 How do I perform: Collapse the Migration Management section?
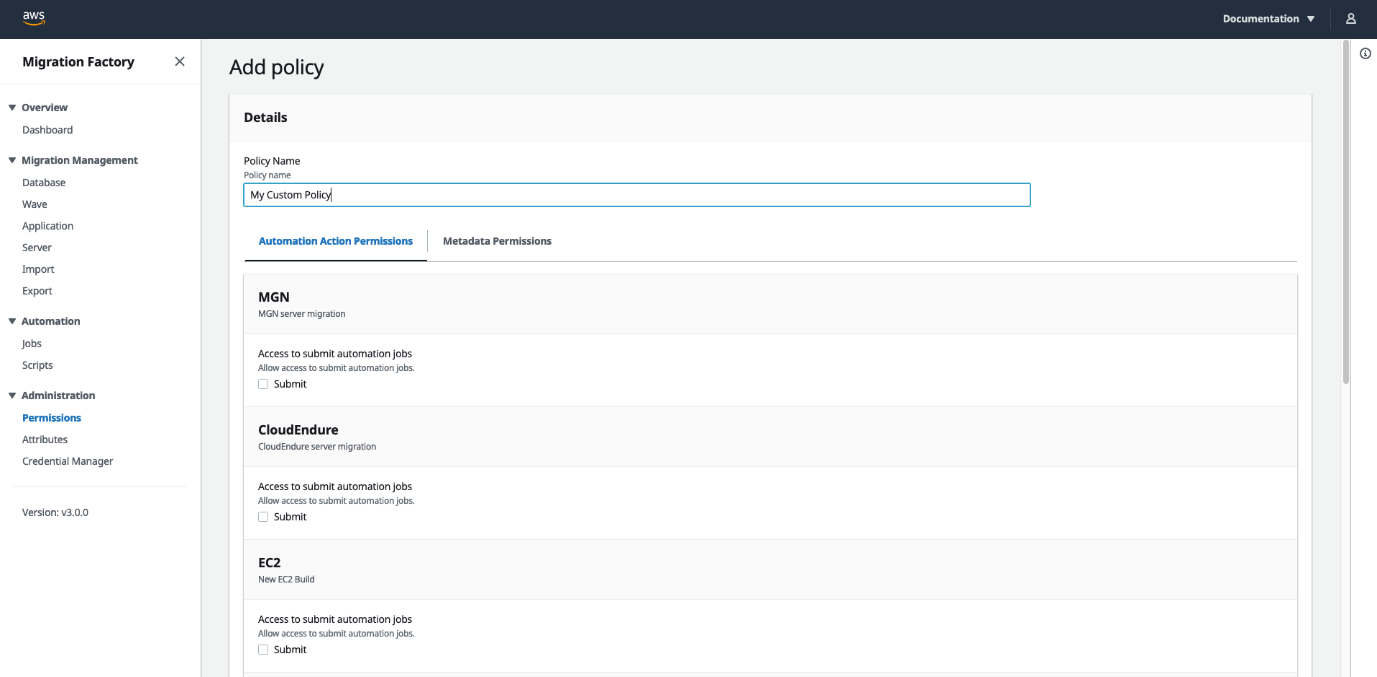point(11,160)
